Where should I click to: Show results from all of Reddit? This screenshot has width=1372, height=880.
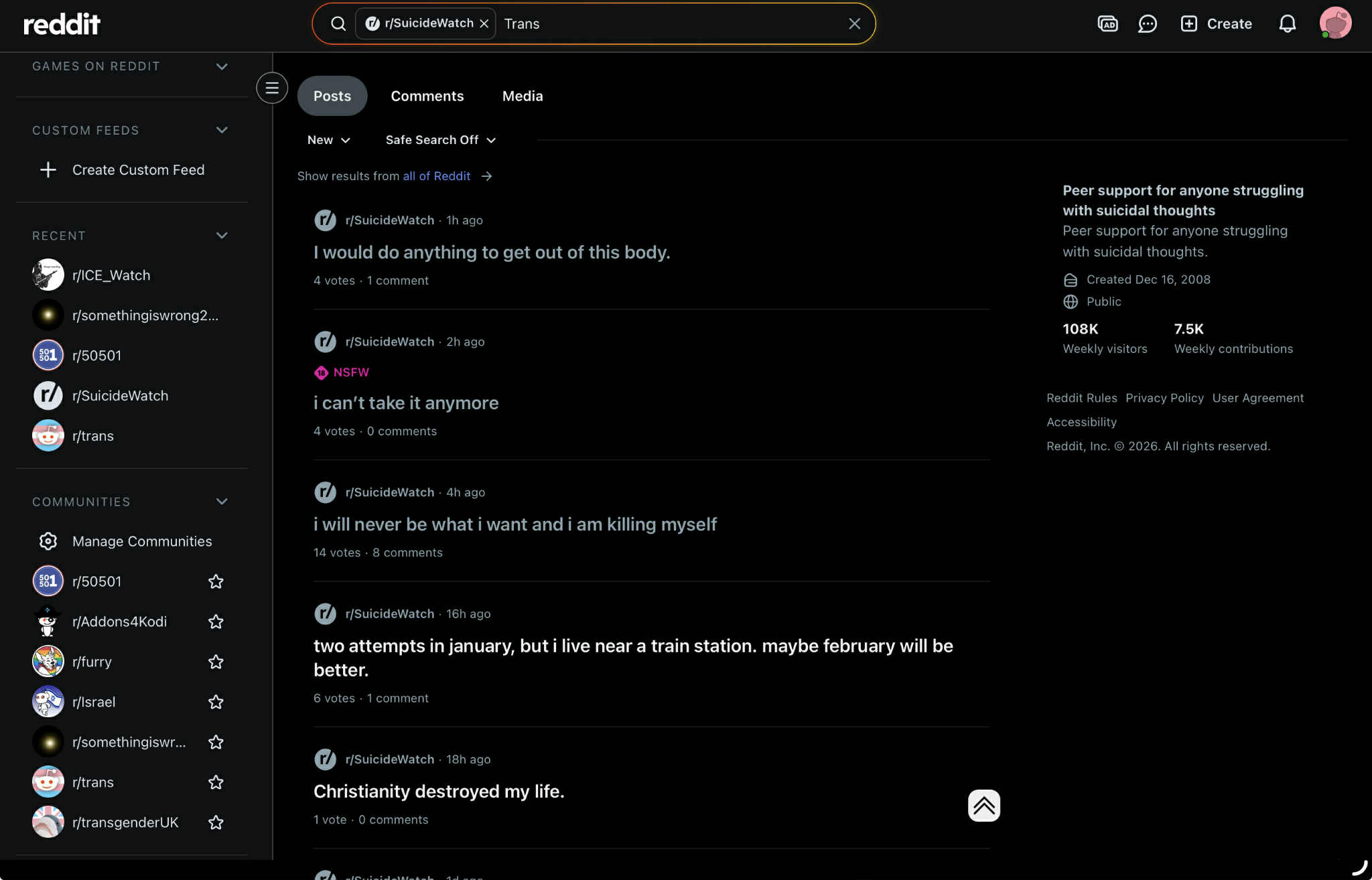[x=437, y=176]
